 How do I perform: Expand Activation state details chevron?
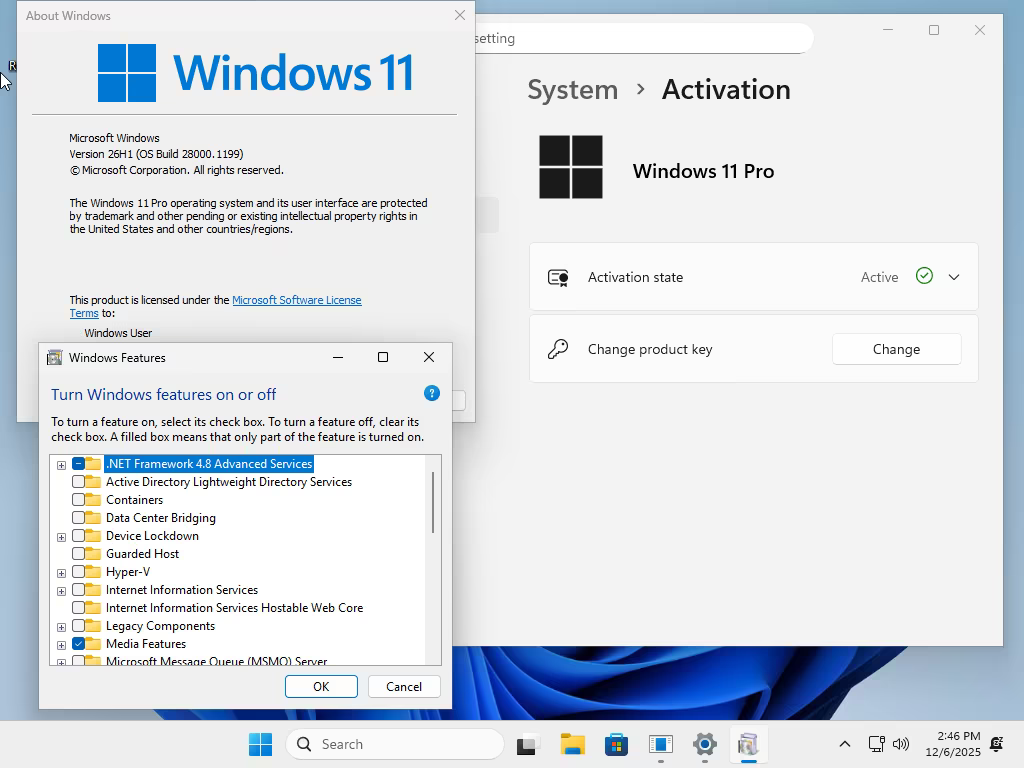(x=954, y=277)
